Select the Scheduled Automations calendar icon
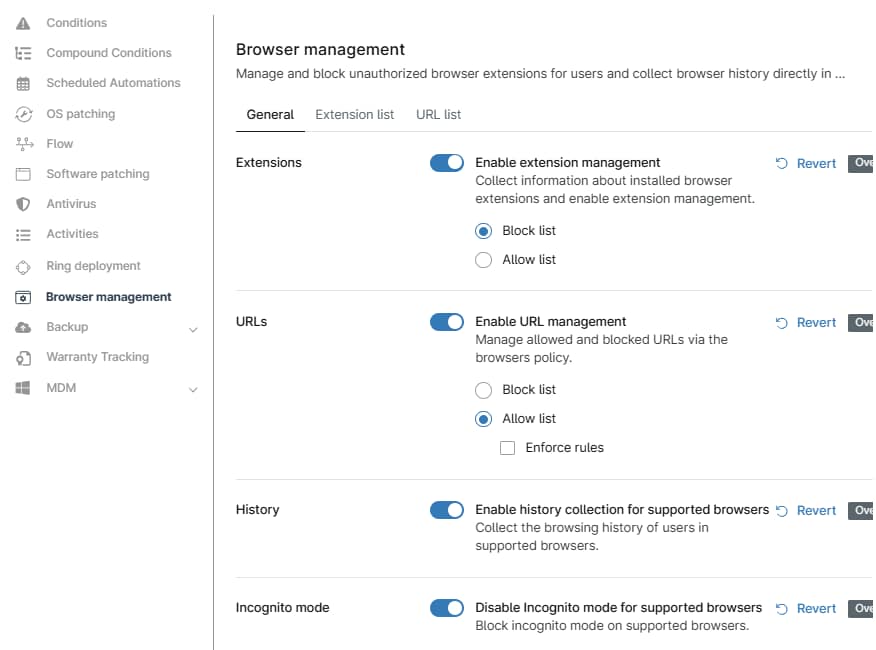 coord(23,84)
